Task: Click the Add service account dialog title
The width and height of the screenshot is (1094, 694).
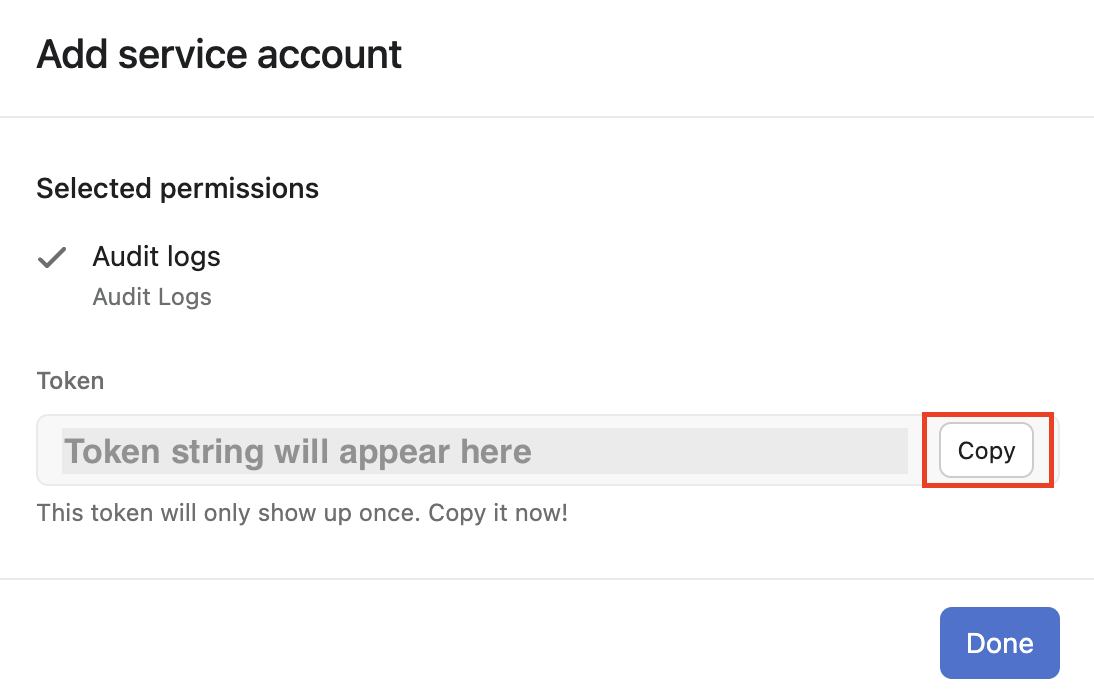Action: (x=219, y=54)
